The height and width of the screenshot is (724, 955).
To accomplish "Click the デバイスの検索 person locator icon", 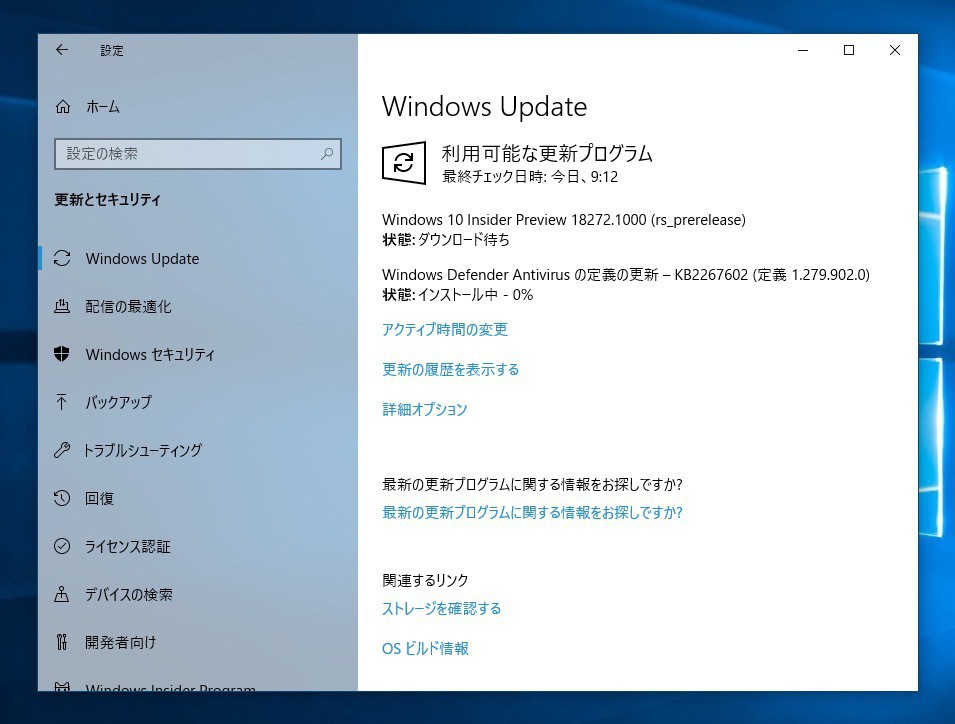I will point(62,594).
